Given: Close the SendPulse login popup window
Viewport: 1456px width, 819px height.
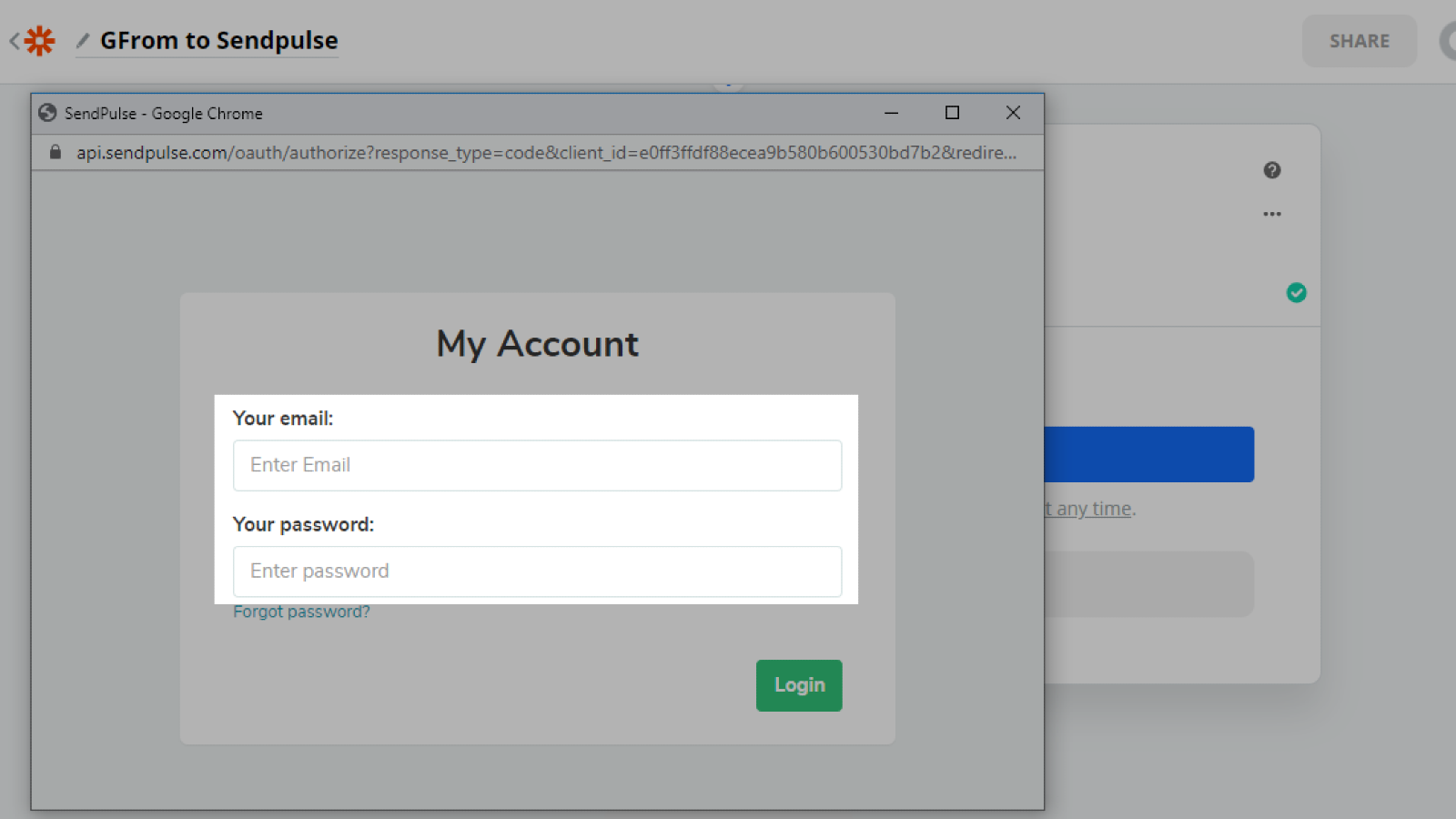Looking at the screenshot, I should 1013,113.
